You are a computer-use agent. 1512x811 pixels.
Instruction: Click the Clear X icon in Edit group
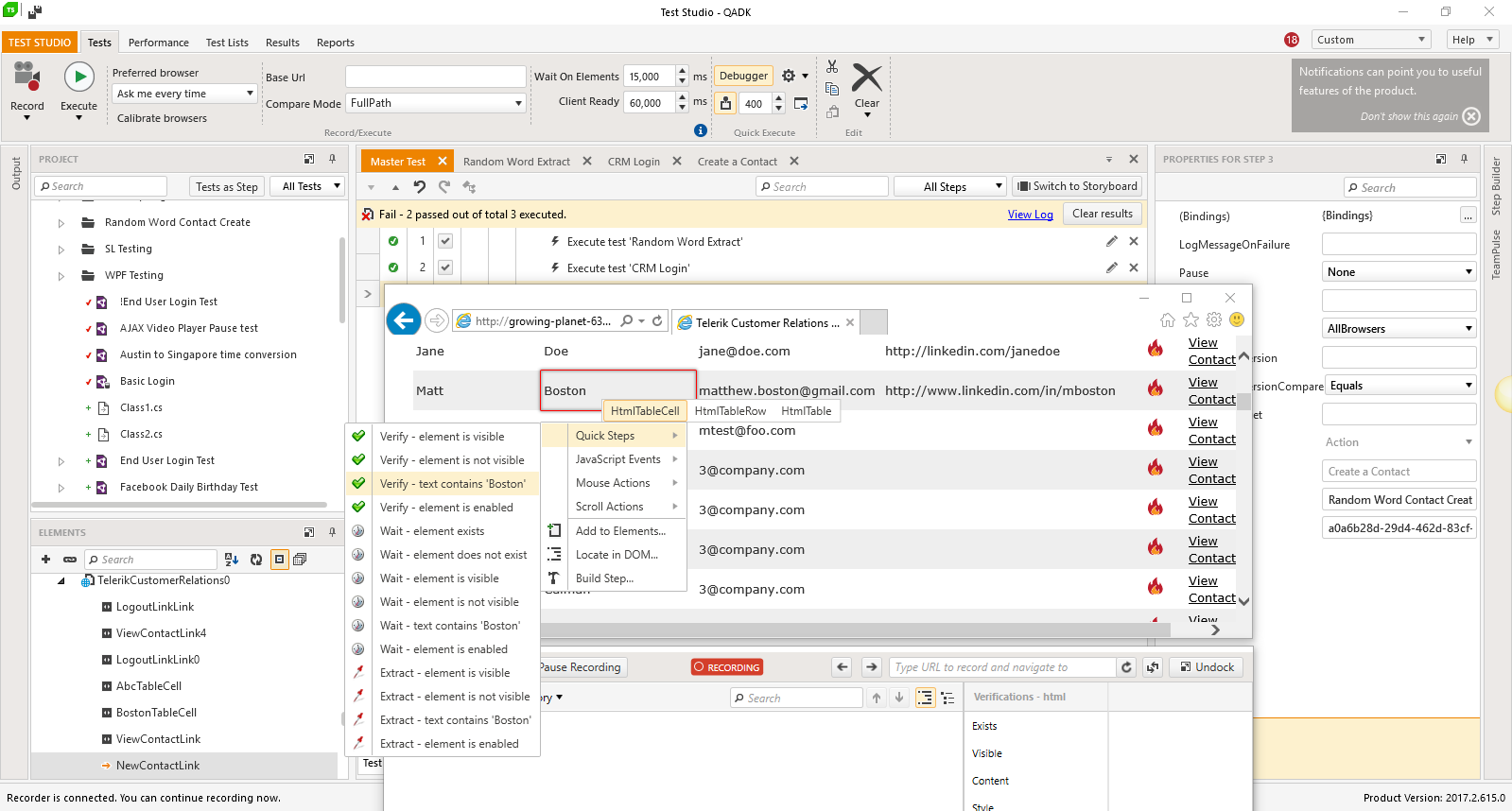click(866, 78)
